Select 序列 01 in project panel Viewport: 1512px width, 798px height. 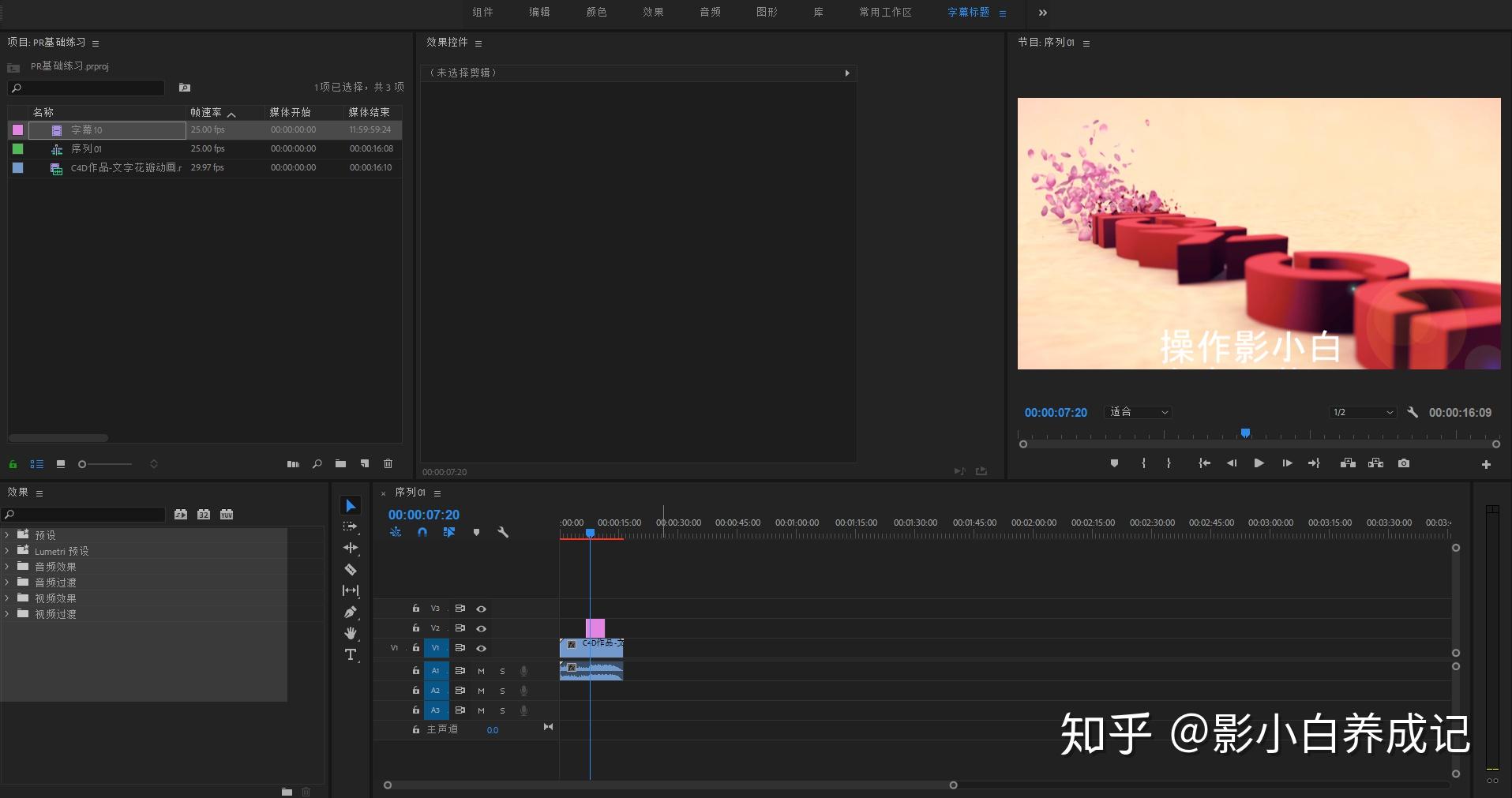[86, 148]
